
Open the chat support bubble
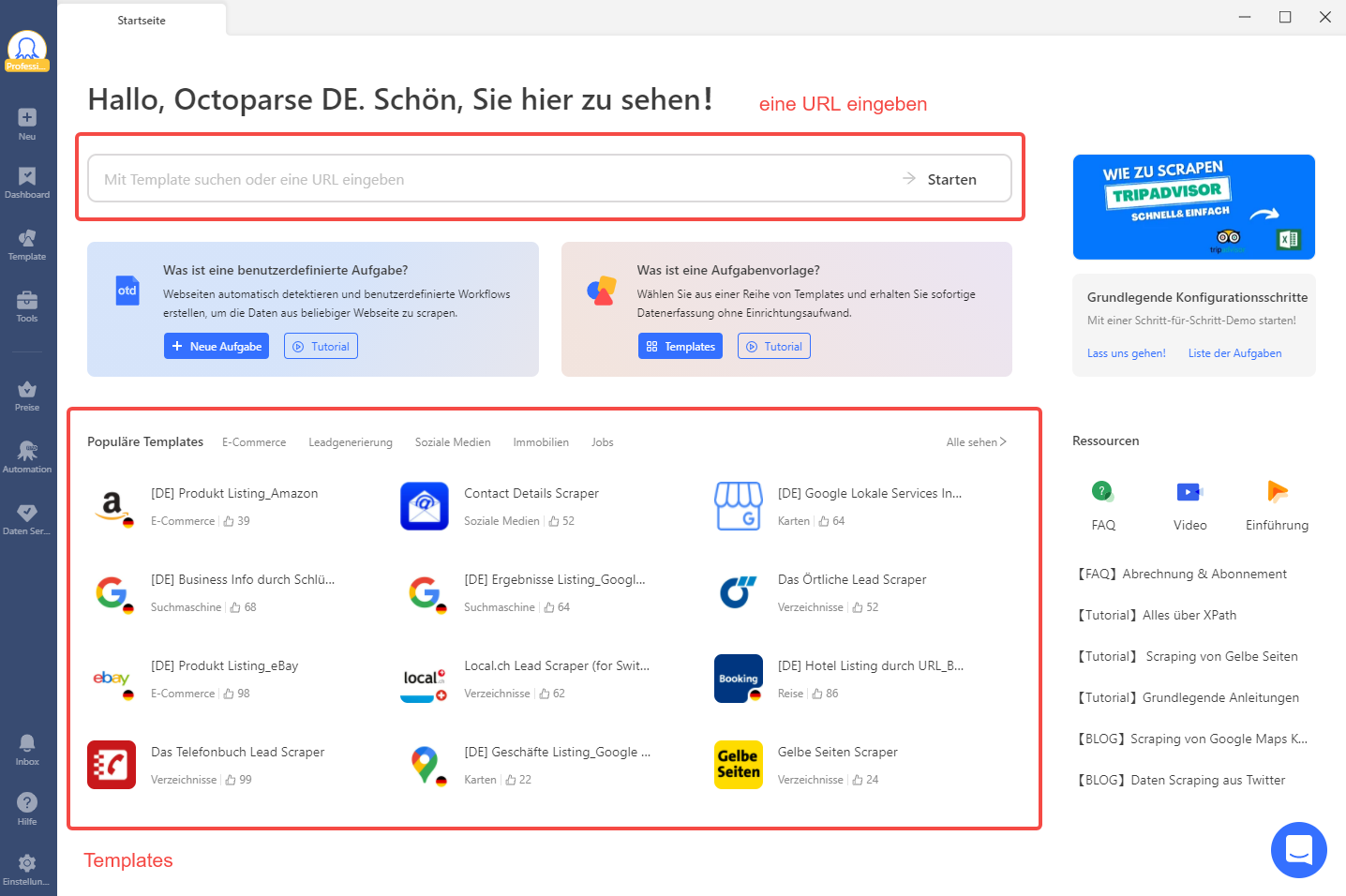coord(1298,850)
